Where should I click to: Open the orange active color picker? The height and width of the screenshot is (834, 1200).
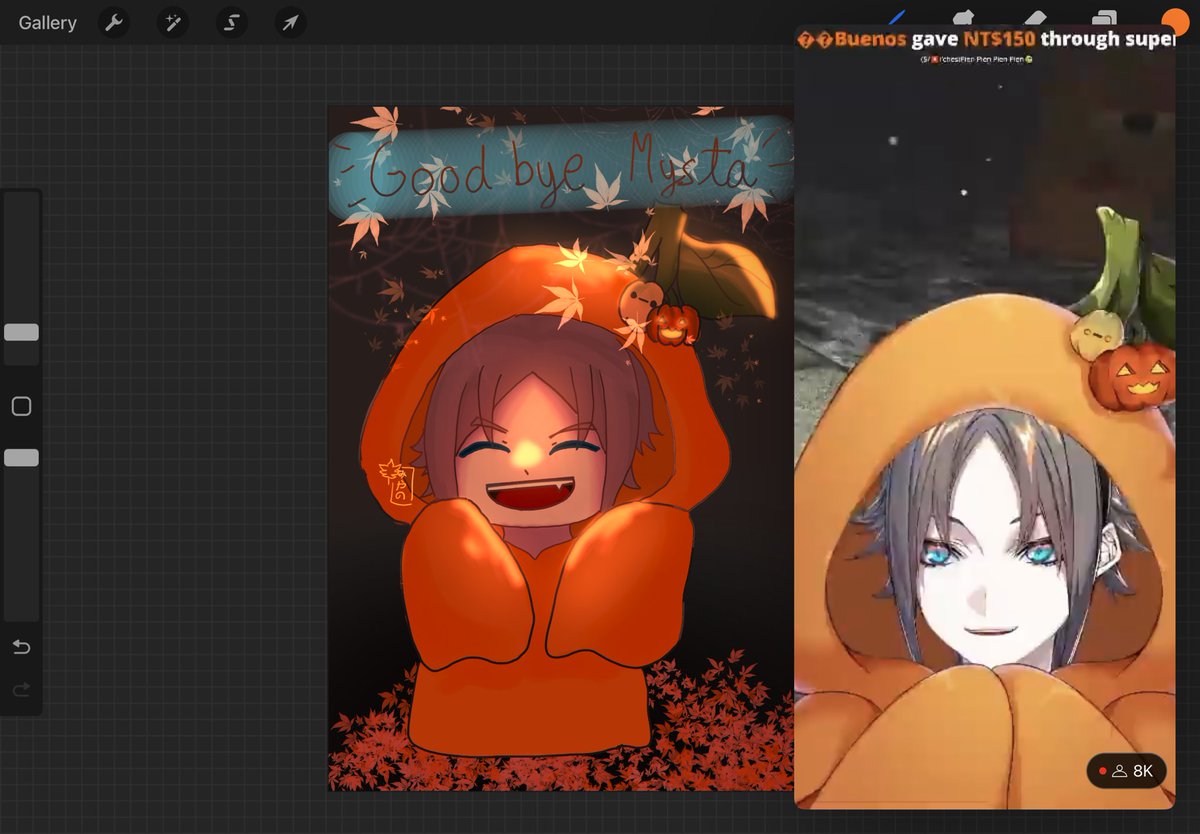pos(1175,20)
